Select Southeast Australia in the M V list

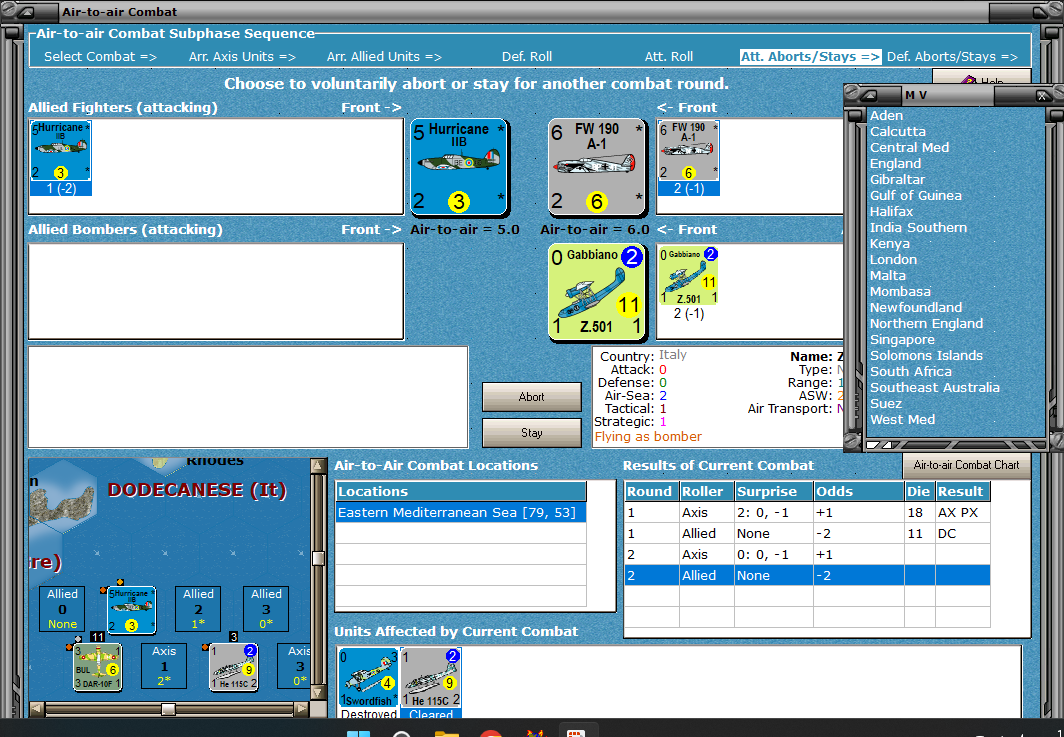point(934,388)
